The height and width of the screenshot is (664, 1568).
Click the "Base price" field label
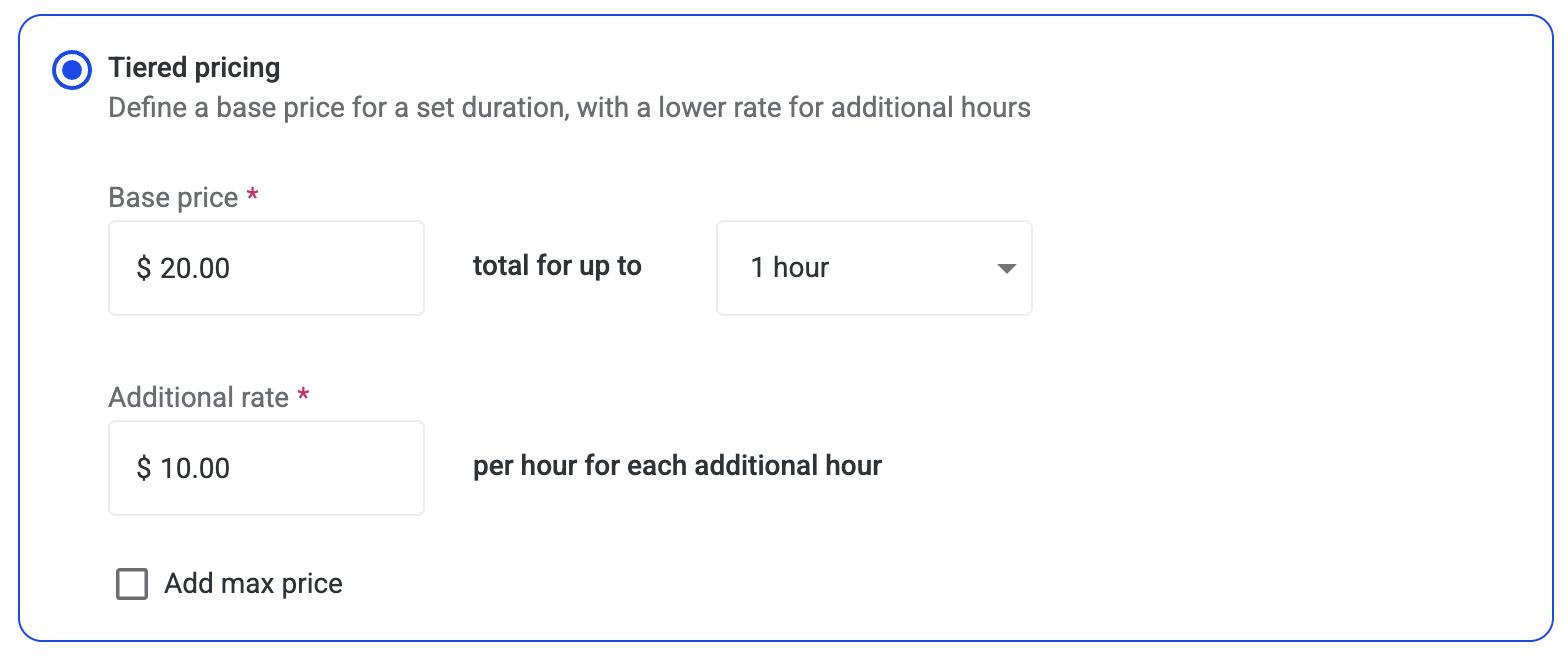pyautogui.click(x=173, y=197)
